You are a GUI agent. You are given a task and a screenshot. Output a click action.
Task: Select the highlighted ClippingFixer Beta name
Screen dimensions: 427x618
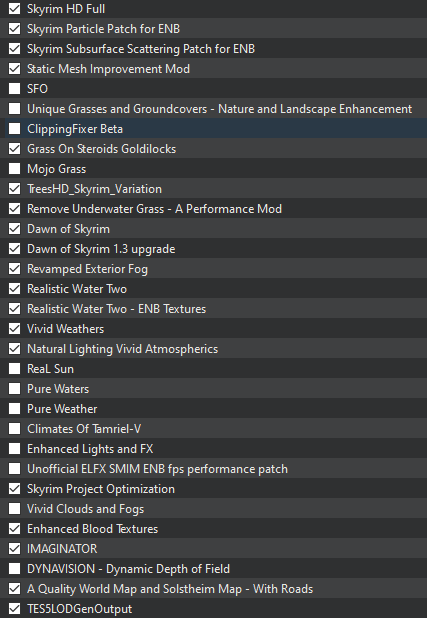pyautogui.click(x=75, y=129)
